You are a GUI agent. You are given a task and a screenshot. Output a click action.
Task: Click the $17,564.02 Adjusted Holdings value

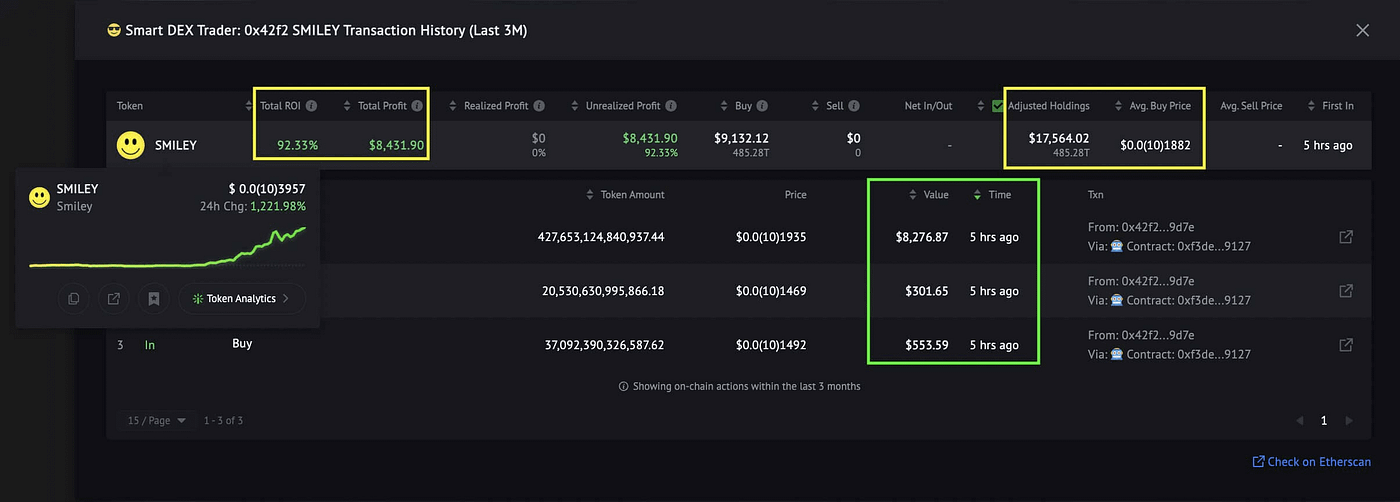1059,139
